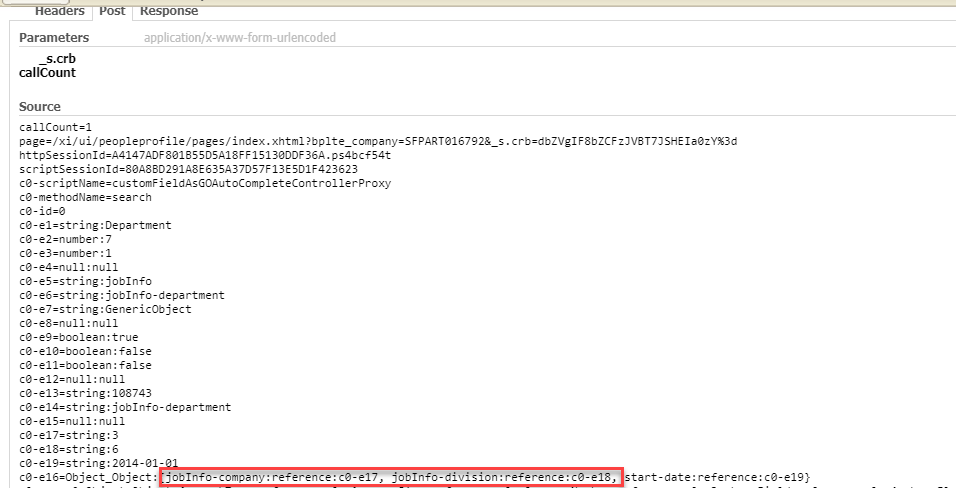Switch to the Headers tab
956x488 pixels.
[x=59, y=11]
